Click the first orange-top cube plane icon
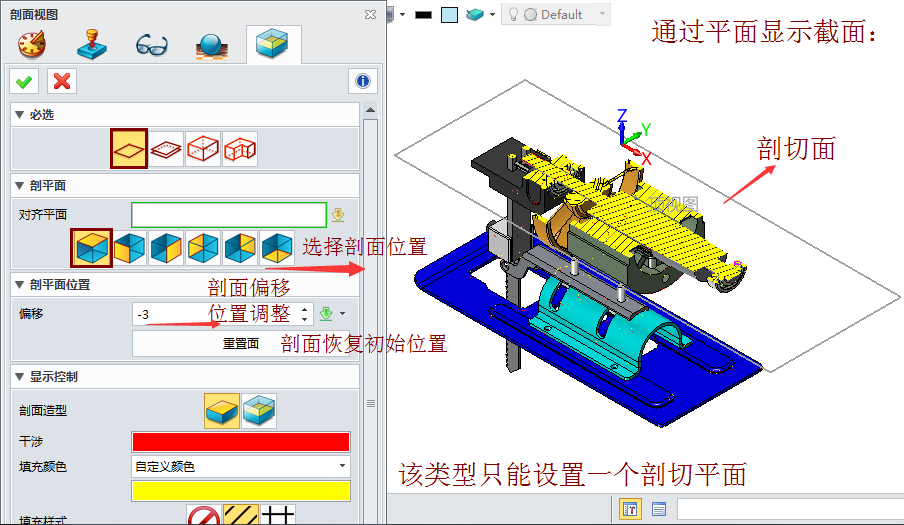904x525 pixels. pyautogui.click(x=91, y=247)
